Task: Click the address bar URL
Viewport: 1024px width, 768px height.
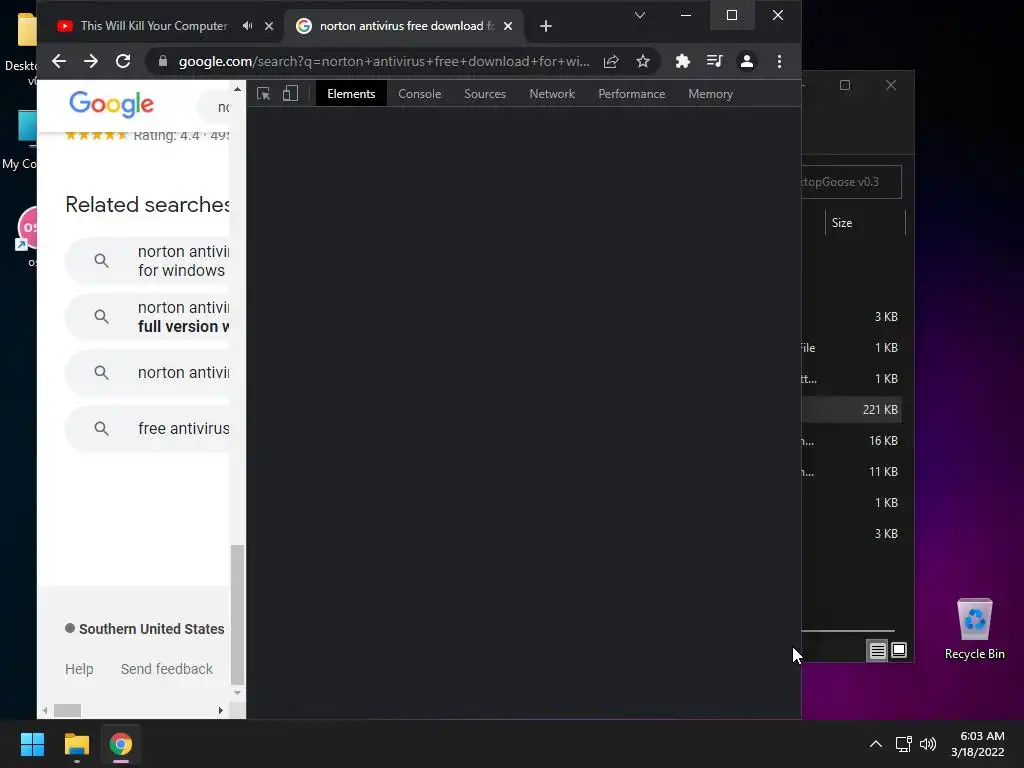Action: click(x=384, y=61)
